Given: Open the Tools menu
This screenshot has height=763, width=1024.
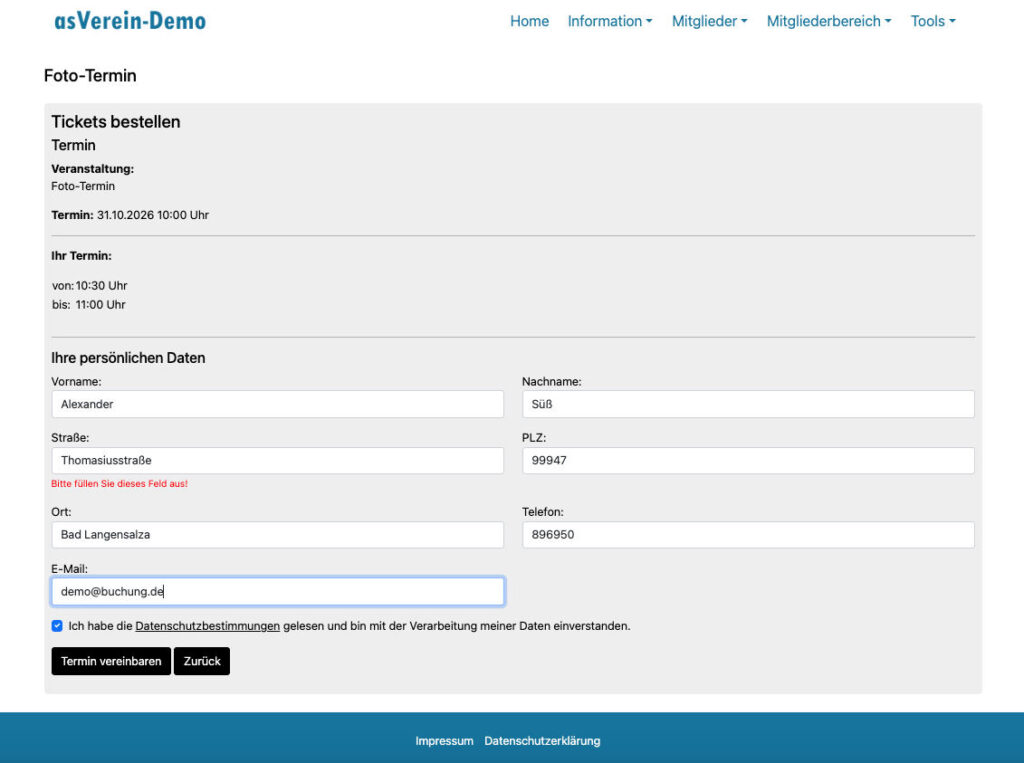Looking at the screenshot, I should coord(932,21).
